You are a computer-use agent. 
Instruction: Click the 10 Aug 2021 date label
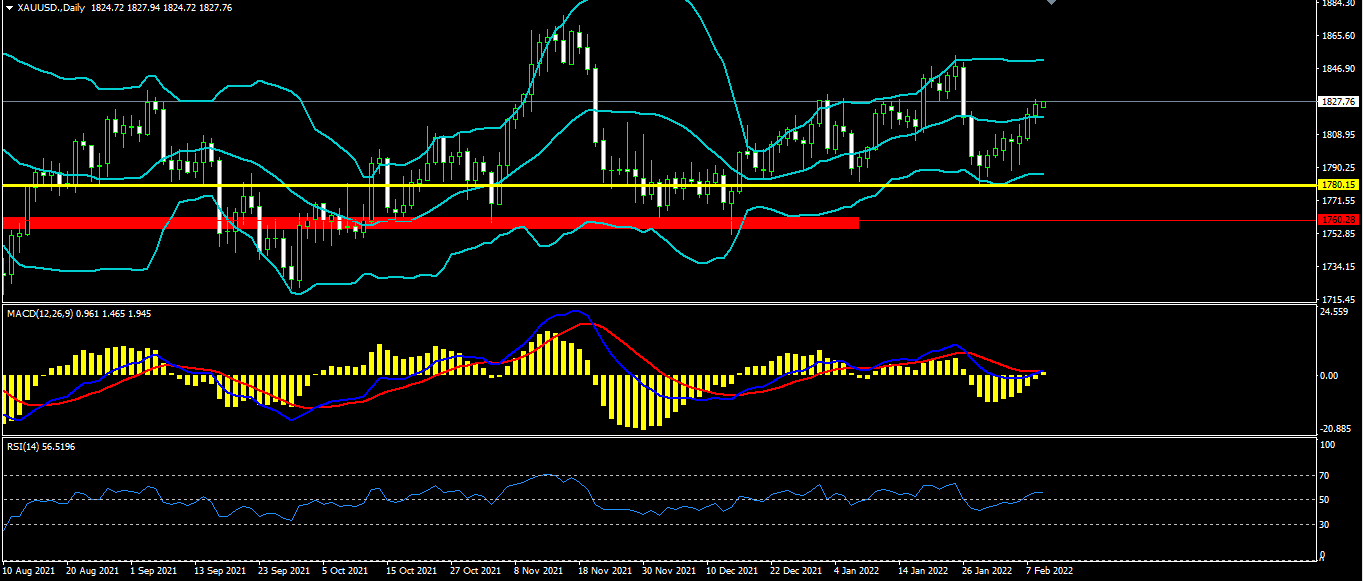pos(29,571)
